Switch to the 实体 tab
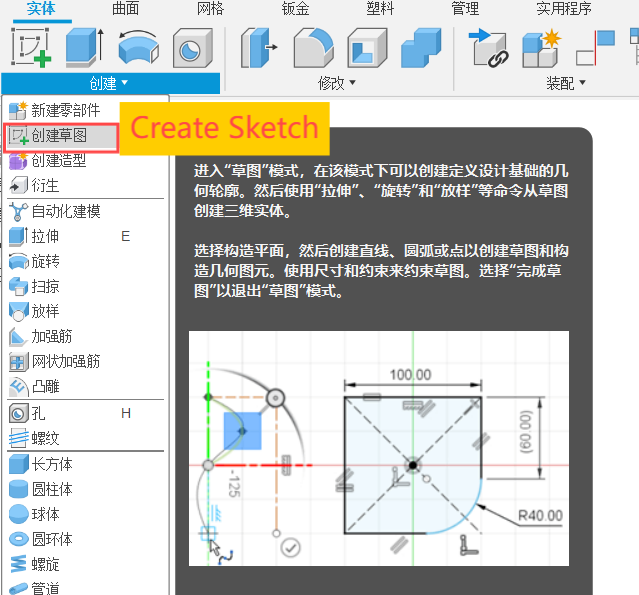Viewport: 639px width, 595px height. point(41,9)
